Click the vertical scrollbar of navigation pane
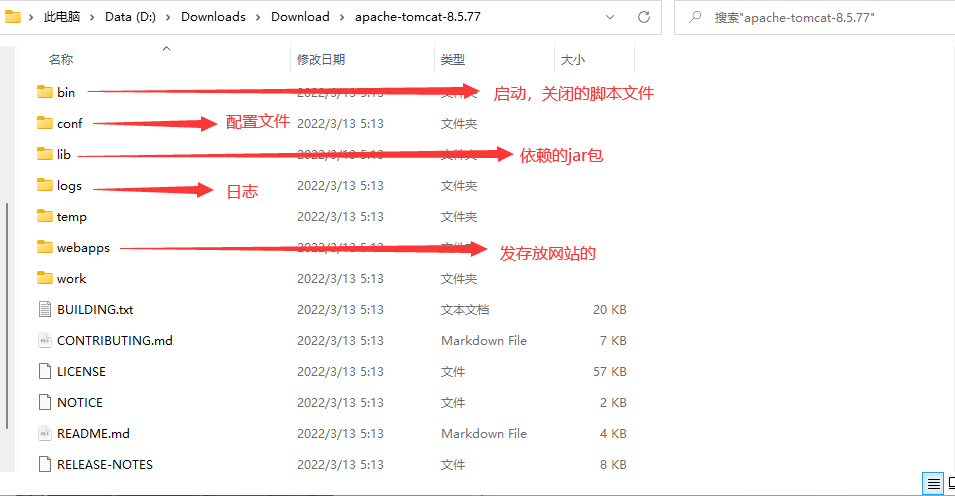The width and height of the screenshot is (955, 496). click(7, 316)
